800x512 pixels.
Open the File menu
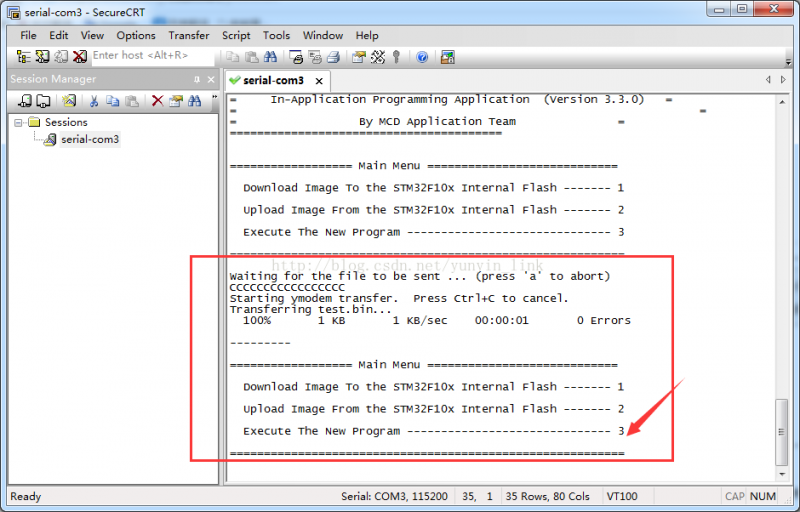coord(28,35)
